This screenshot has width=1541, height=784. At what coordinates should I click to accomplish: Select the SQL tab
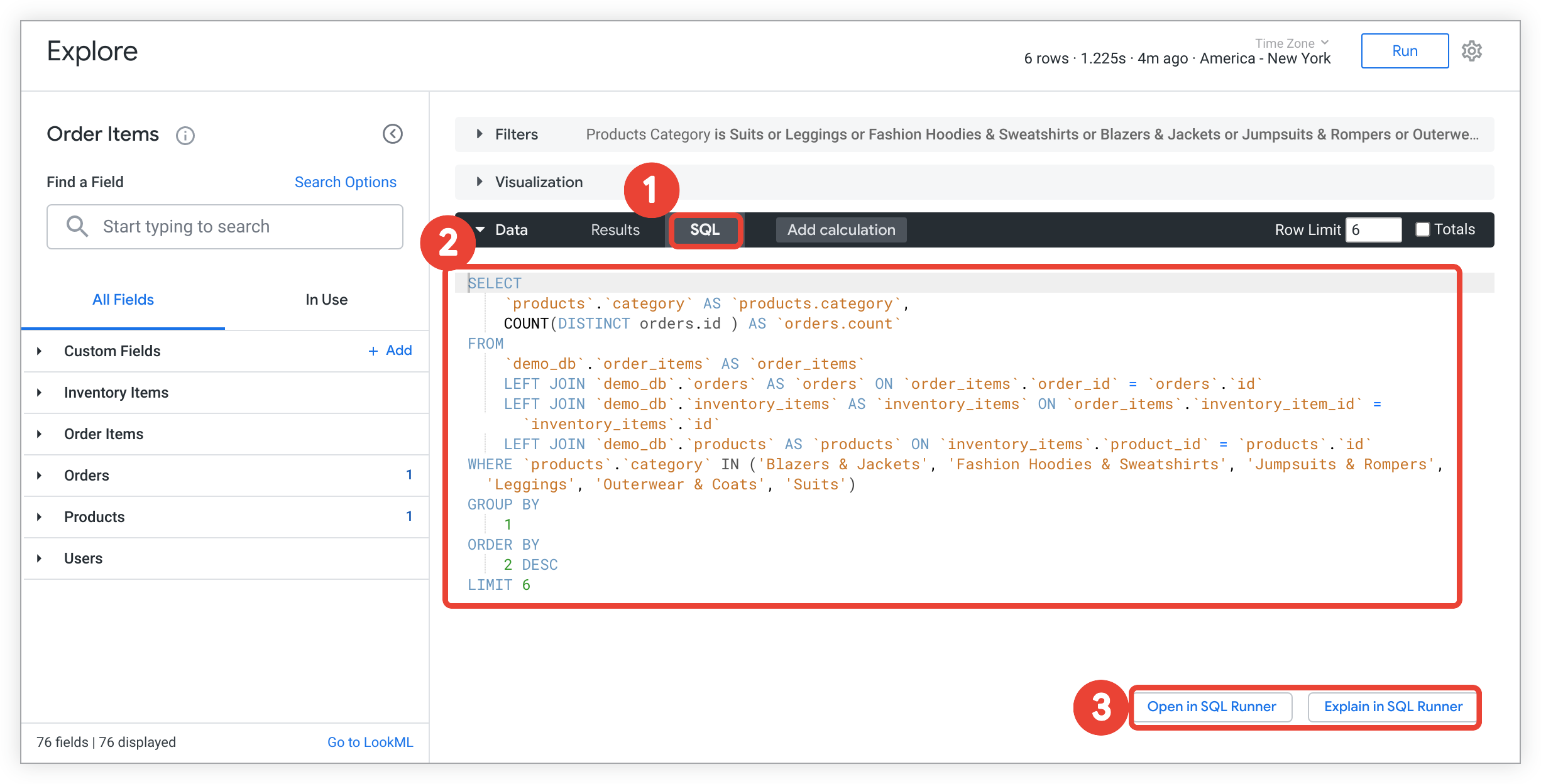[x=705, y=230]
